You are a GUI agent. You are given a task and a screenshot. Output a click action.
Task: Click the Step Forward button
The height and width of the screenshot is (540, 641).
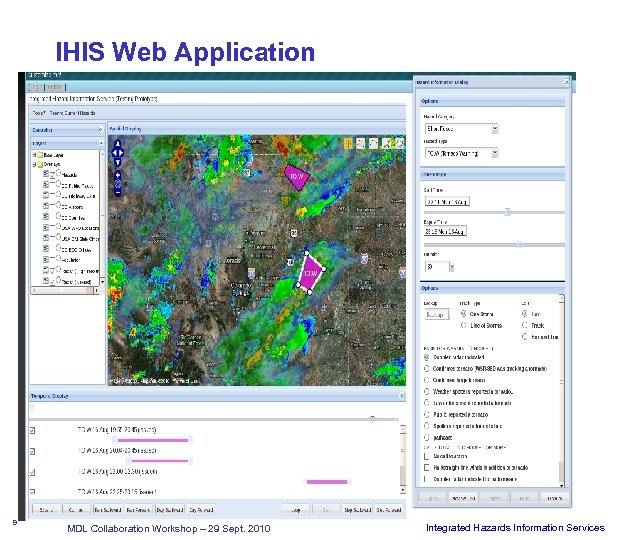[388, 510]
